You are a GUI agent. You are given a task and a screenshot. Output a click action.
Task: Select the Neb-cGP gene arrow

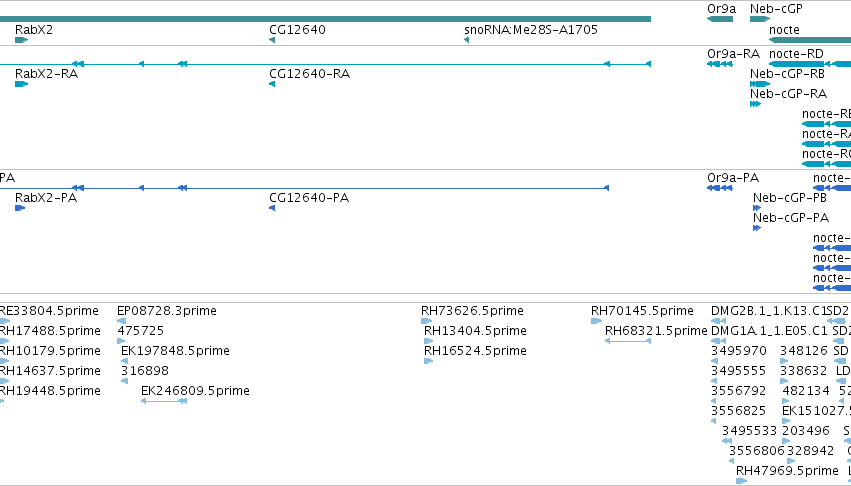coord(760,19)
